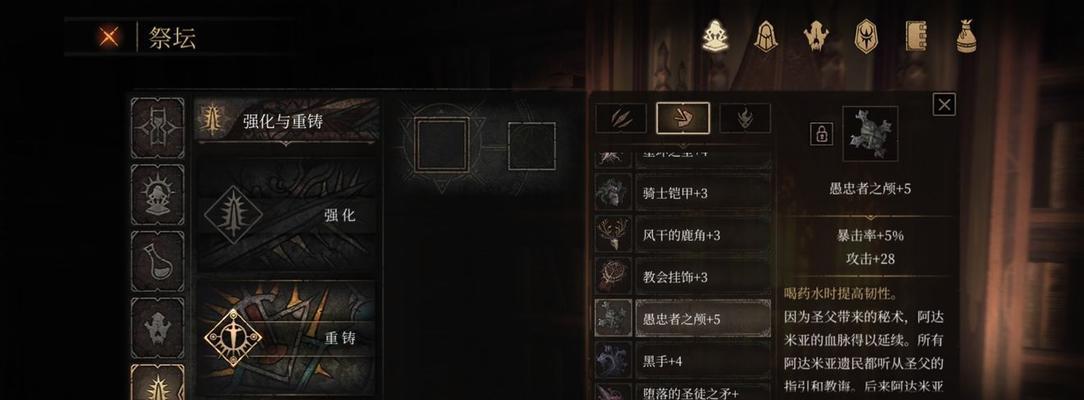The image size is (1084, 400).
Task: Switch to the flame filter tab
Action: point(745,118)
